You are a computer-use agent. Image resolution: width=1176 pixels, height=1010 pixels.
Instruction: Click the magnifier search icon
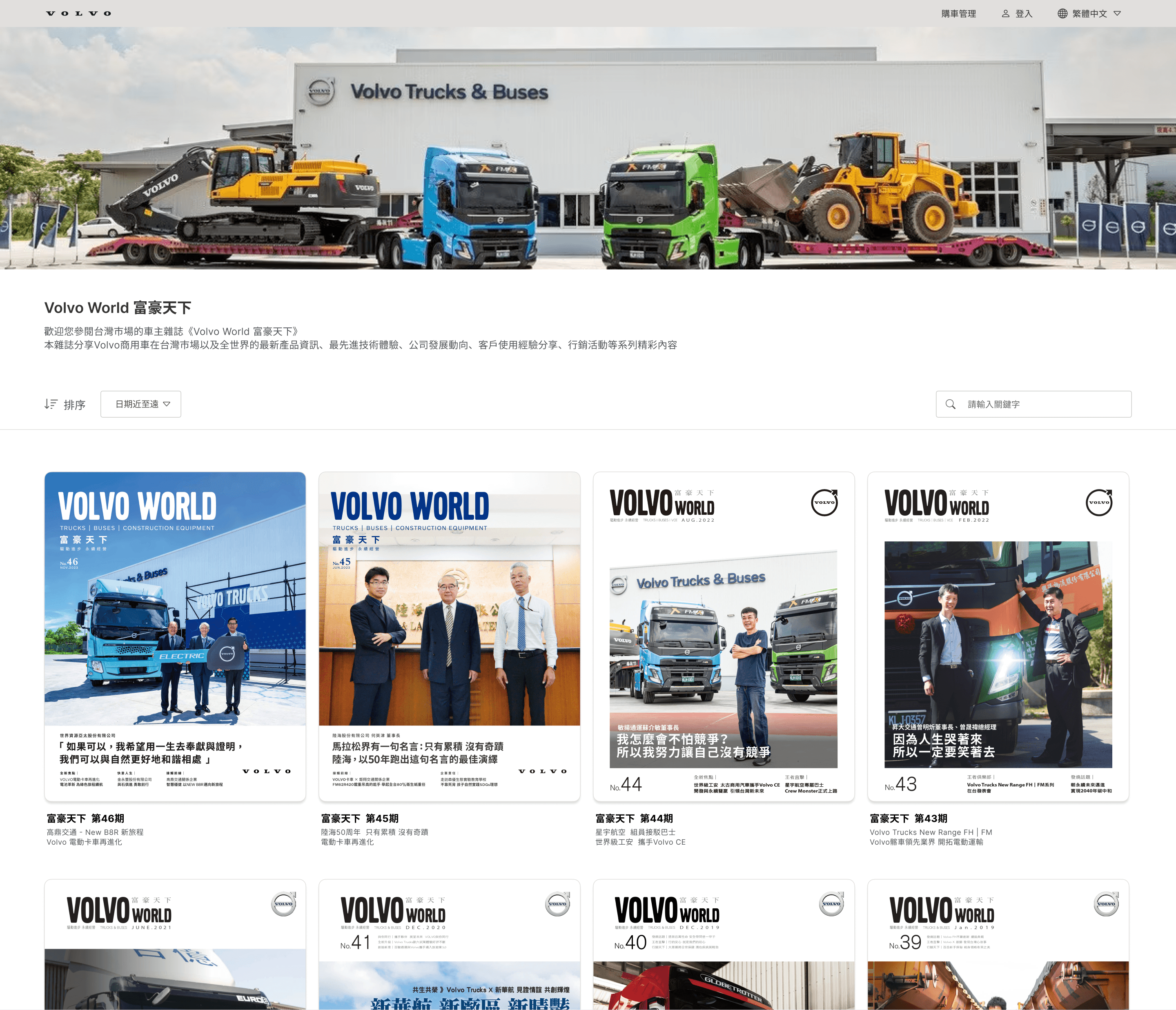tap(950, 404)
